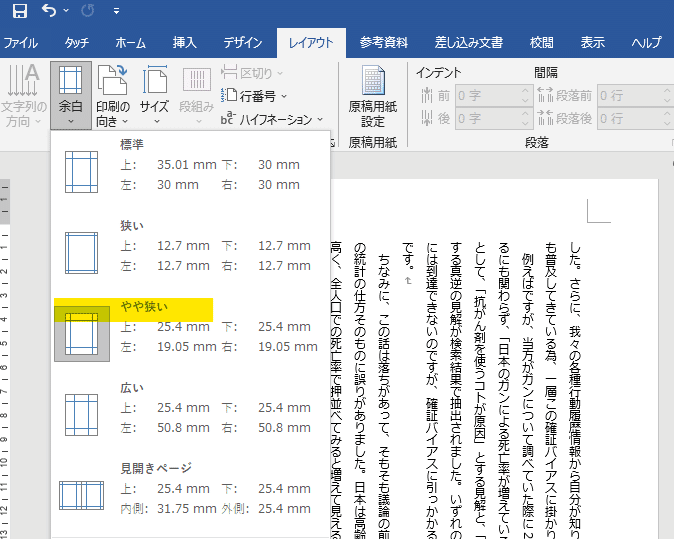Decrease the indent 後 value with down arrow
This screenshot has height=539, width=674.
tap(525, 124)
